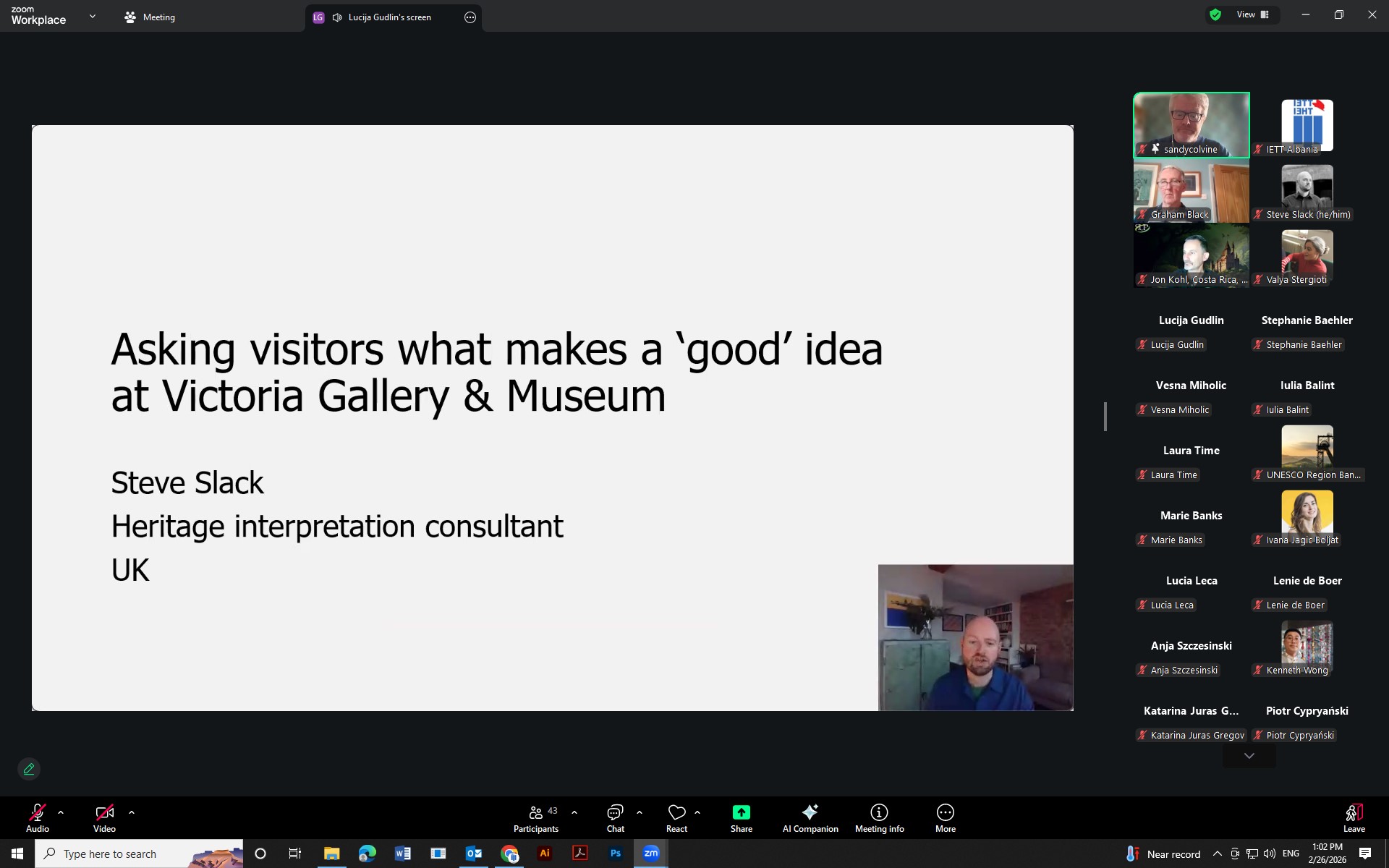Open the Chat panel icon

click(x=615, y=812)
